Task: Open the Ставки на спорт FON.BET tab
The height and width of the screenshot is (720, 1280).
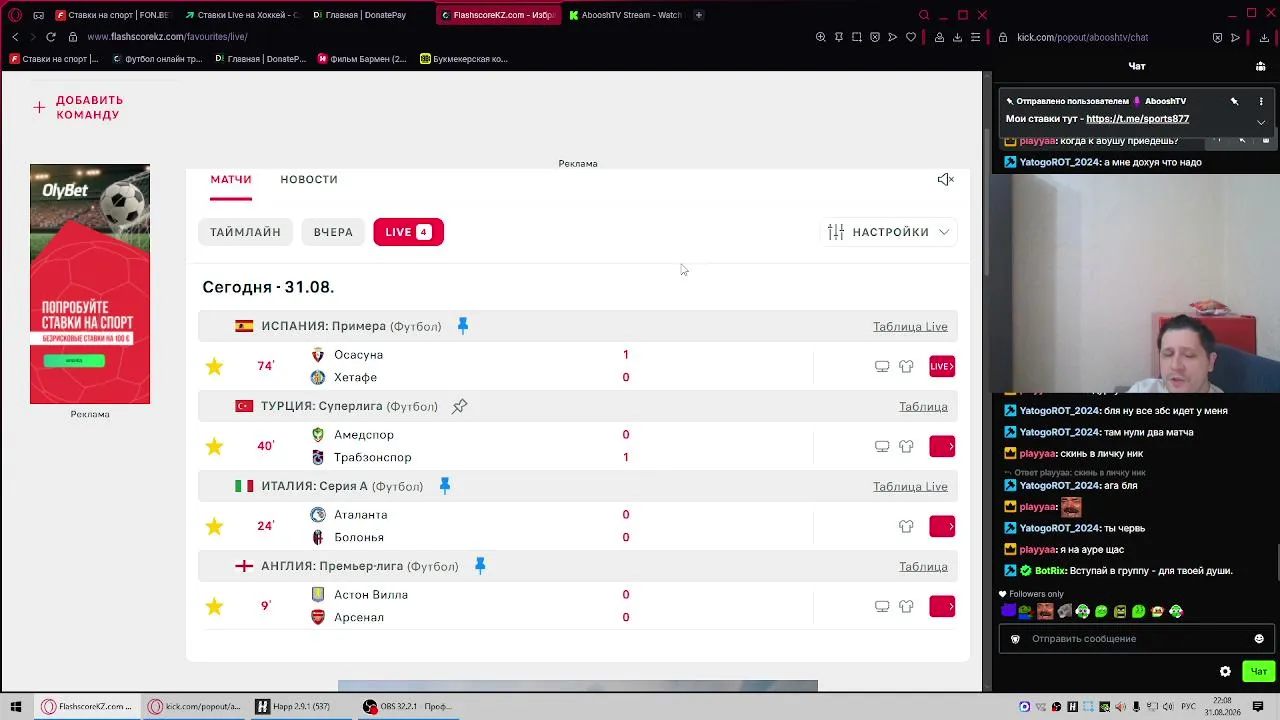Action: [113, 15]
